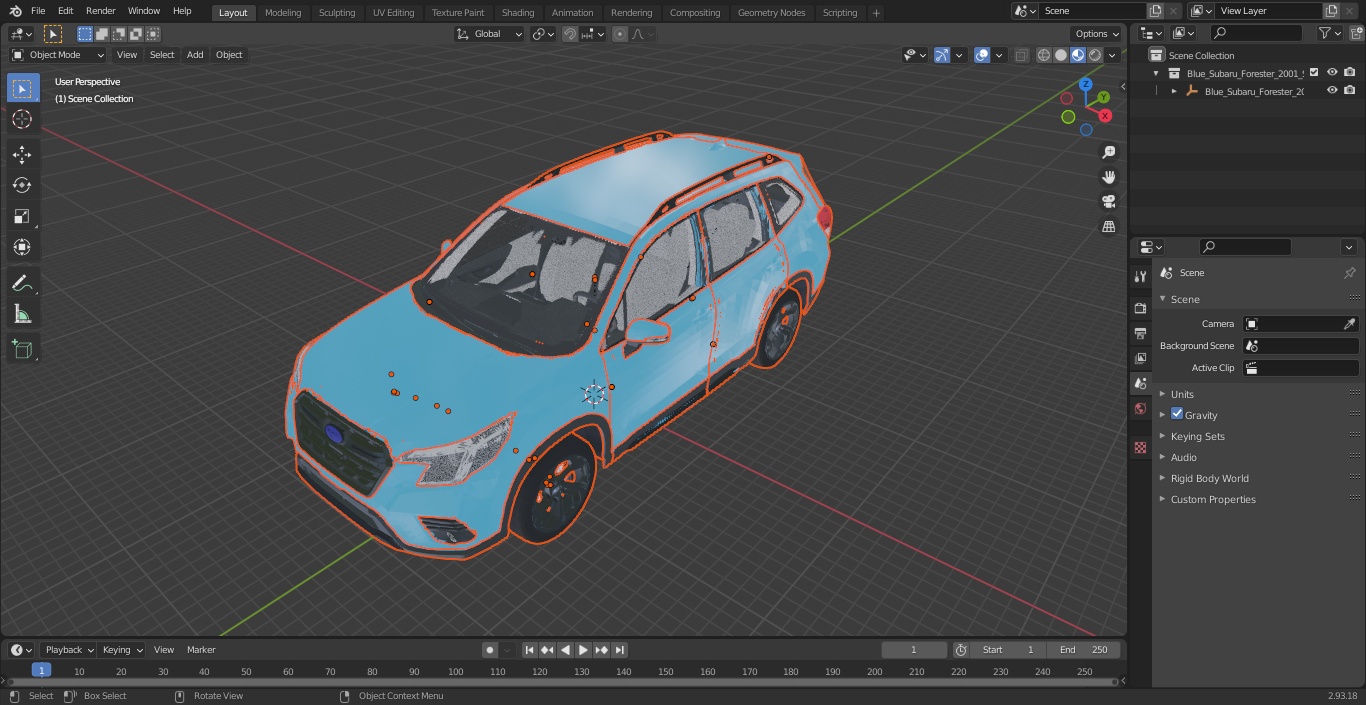1366x705 pixels.
Task: Open View Layer properties tab
Action: point(1140,358)
